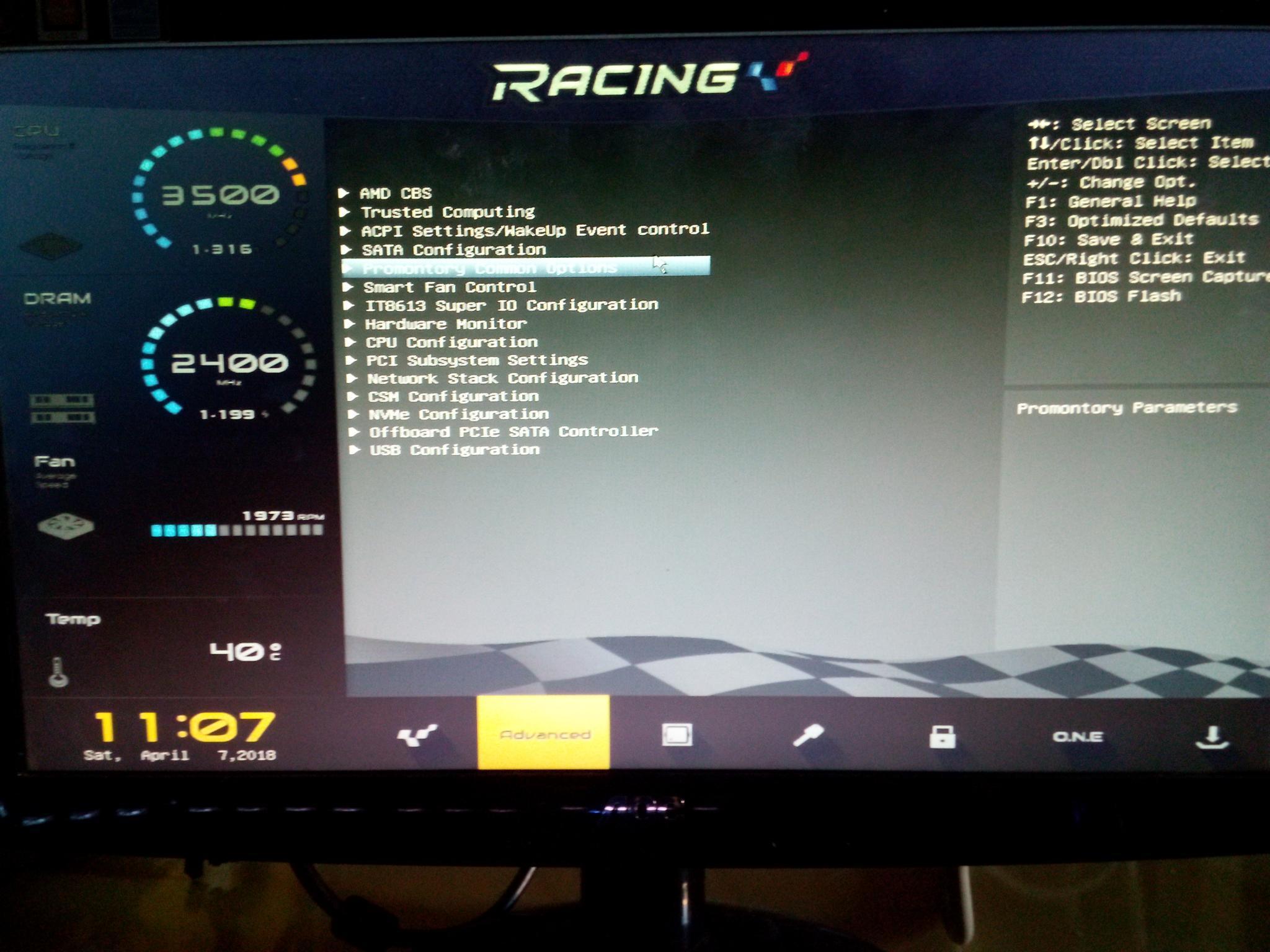Click the F3: Optimized Defaults hint

(x=1142, y=220)
